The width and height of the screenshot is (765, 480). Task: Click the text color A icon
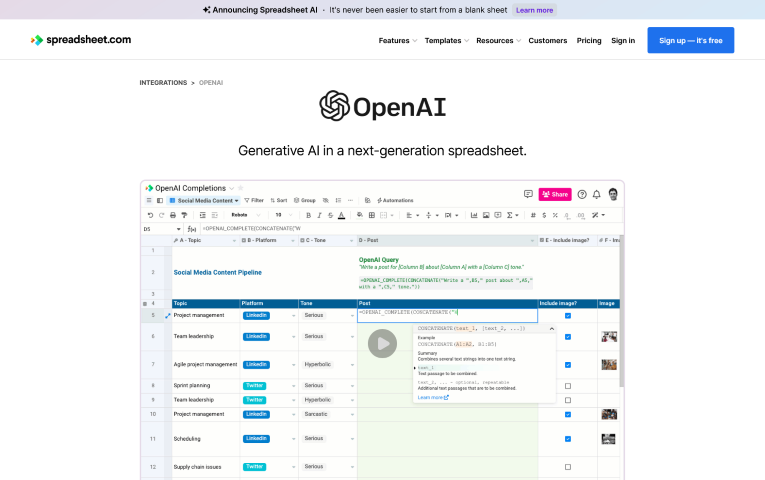[x=341, y=215]
